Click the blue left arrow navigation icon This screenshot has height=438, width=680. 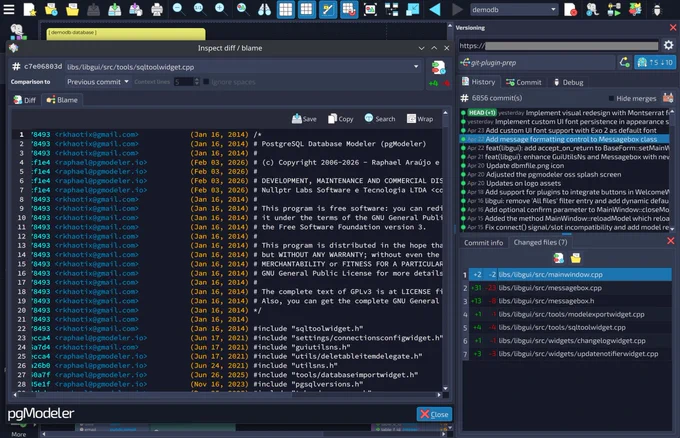(435, 9)
